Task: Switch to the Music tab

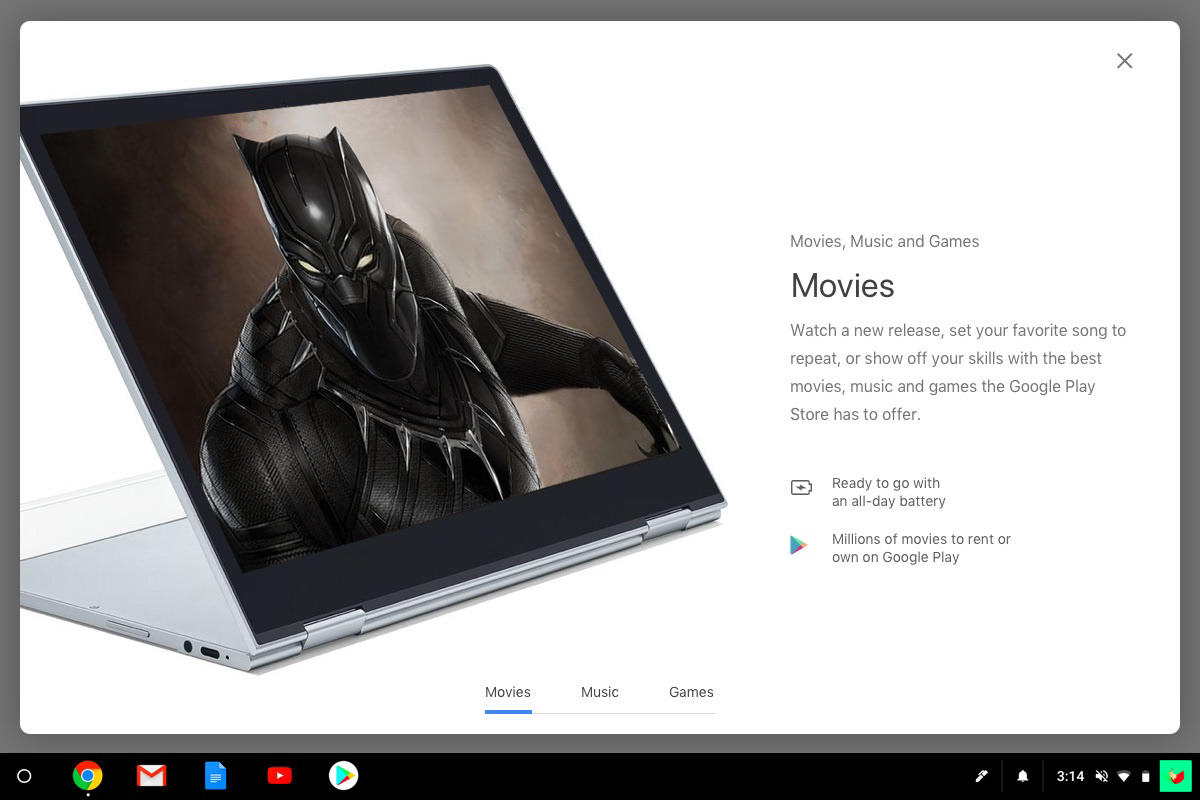Action: 600,692
